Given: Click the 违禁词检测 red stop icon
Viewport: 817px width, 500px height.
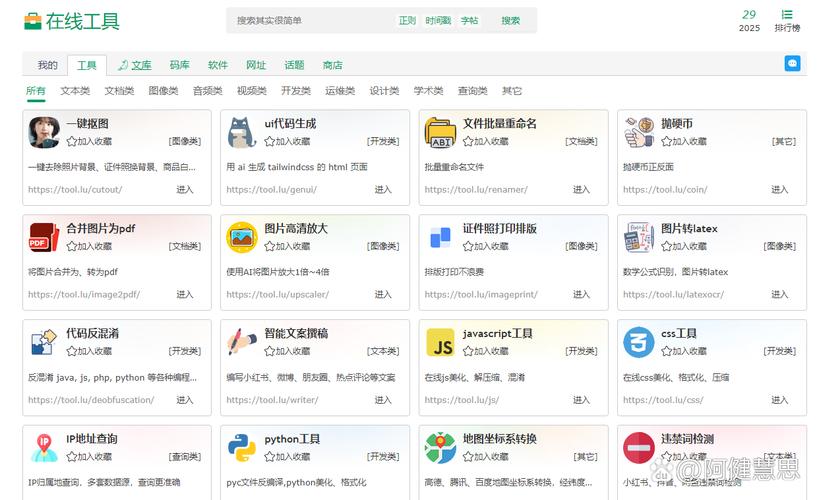Looking at the screenshot, I should [x=638, y=447].
